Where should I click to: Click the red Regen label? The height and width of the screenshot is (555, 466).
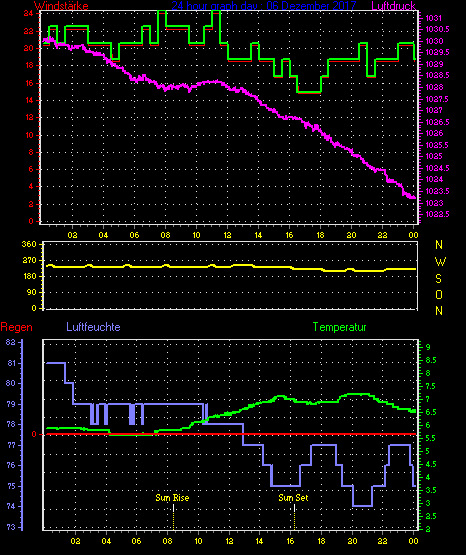pyautogui.click(x=16, y=327)
